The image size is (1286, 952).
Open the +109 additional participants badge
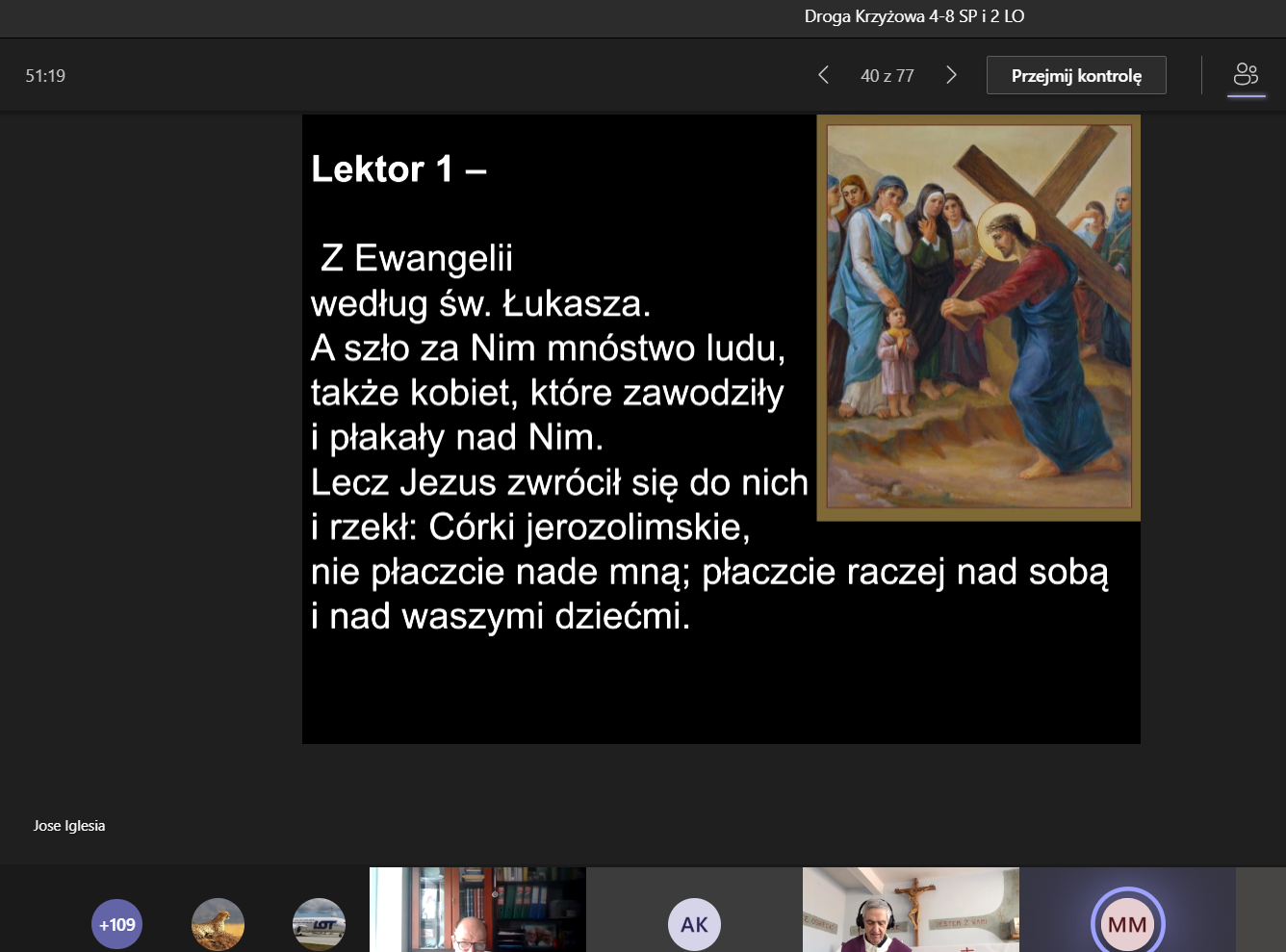[117, 924]
